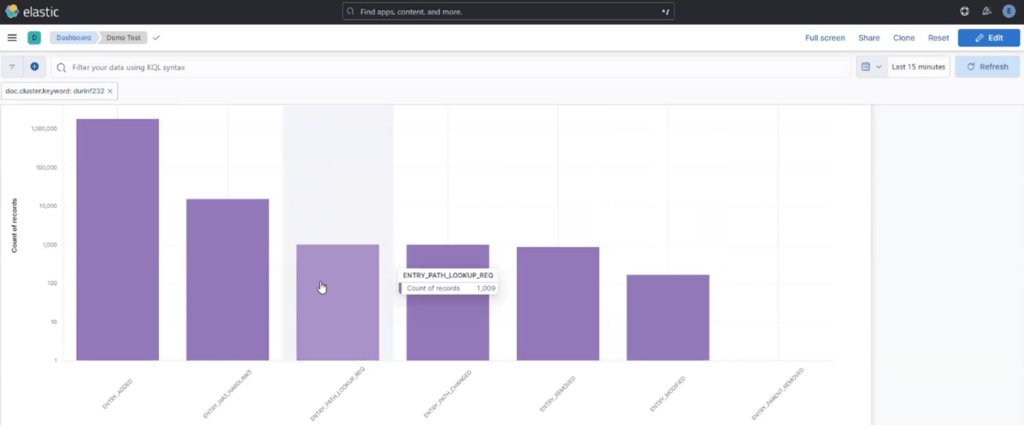Screen dimensions: 1024x425
Task: Open the help lifebuoy icon
Action: (964, 11)
